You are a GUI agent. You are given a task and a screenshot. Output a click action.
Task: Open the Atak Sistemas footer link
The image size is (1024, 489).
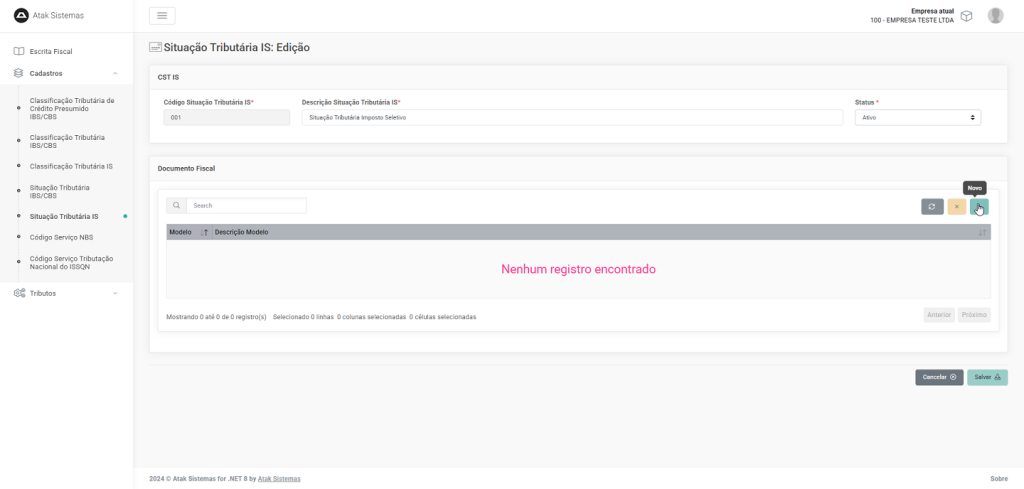[x=279, y=479]
